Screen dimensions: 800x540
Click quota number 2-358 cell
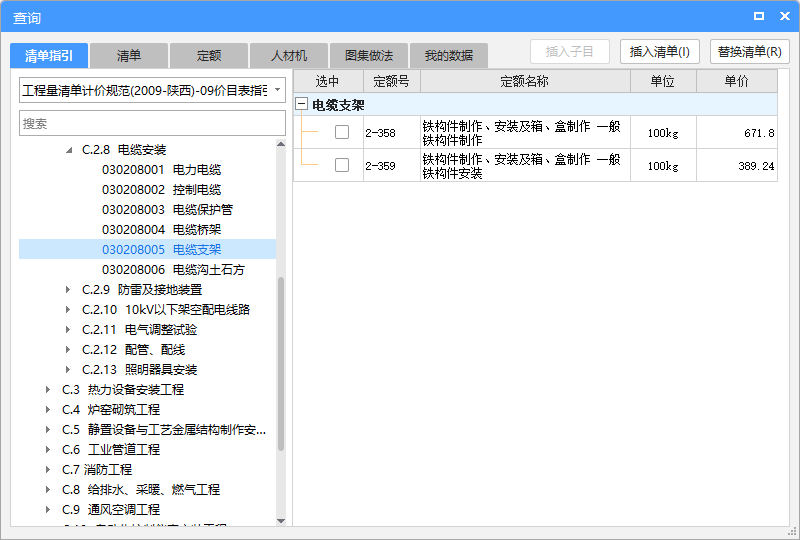391,133
